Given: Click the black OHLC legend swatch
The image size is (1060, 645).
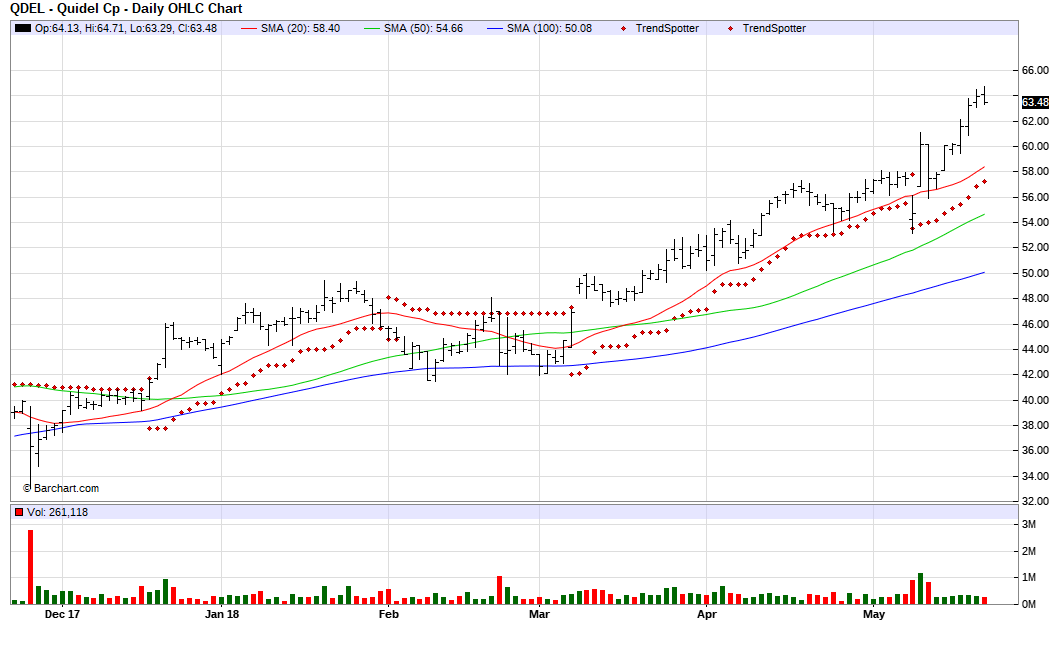Looking at the screenshot, I should coord(23,28).
